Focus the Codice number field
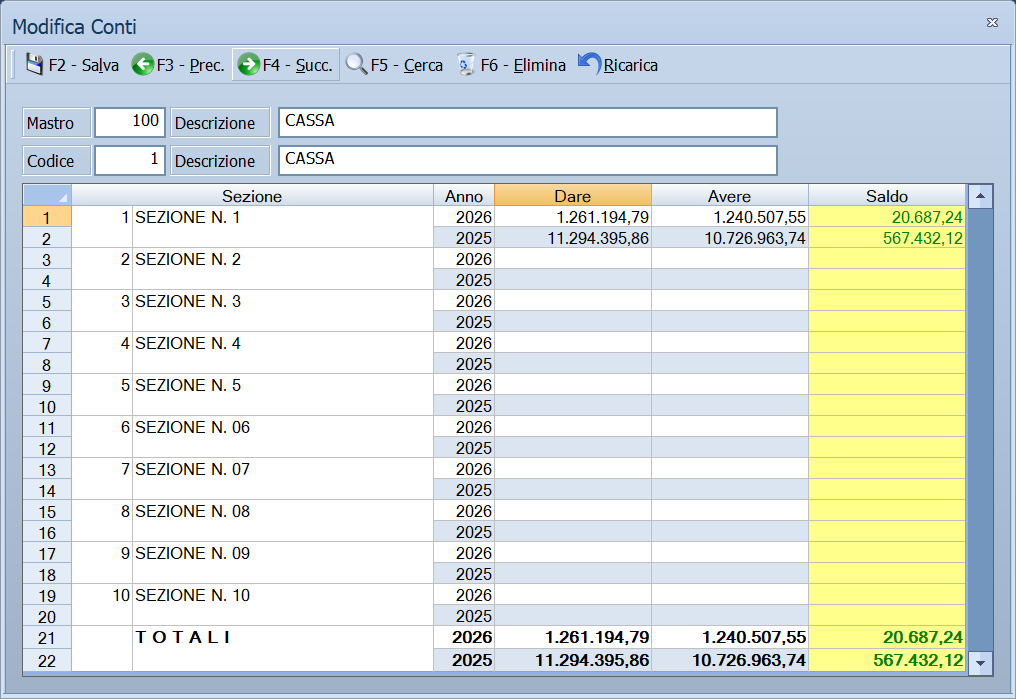The image size is (1016, 699). click(x=130, y=161)
